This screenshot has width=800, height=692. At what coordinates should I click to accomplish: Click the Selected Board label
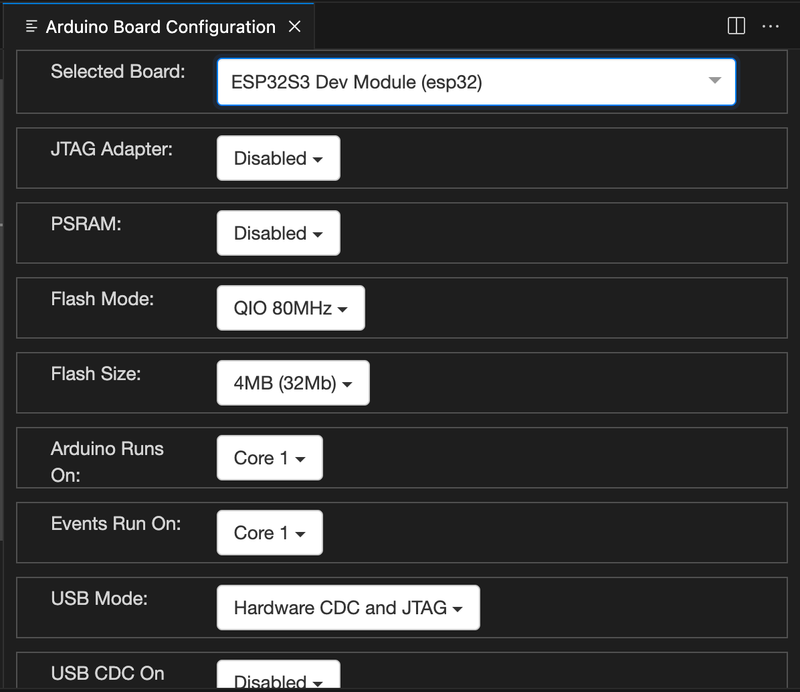click(118, 72)
